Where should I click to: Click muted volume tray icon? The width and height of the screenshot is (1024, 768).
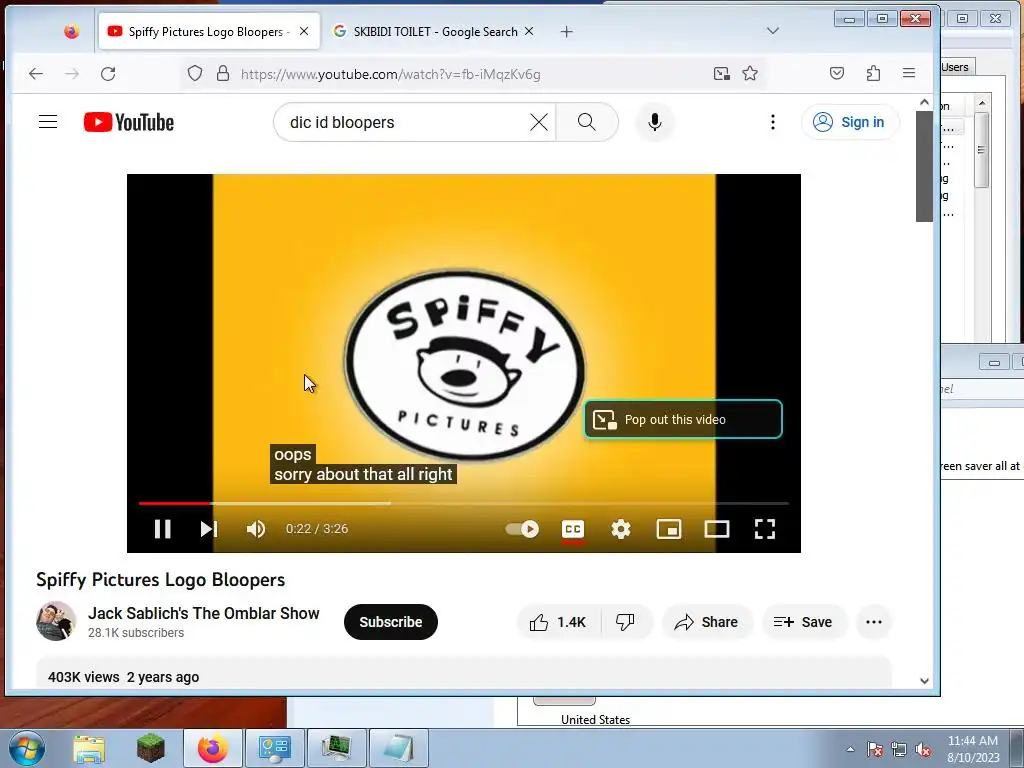[x=923, y=750]
